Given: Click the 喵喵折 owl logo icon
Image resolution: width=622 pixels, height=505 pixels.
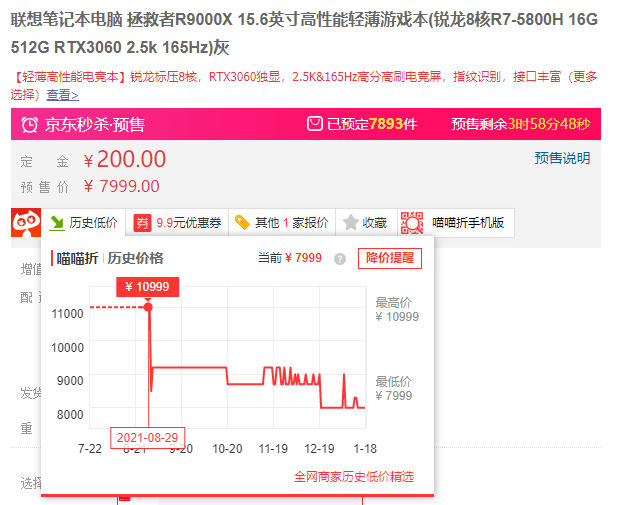Looking at the screenshot, I should click(26, 223).
